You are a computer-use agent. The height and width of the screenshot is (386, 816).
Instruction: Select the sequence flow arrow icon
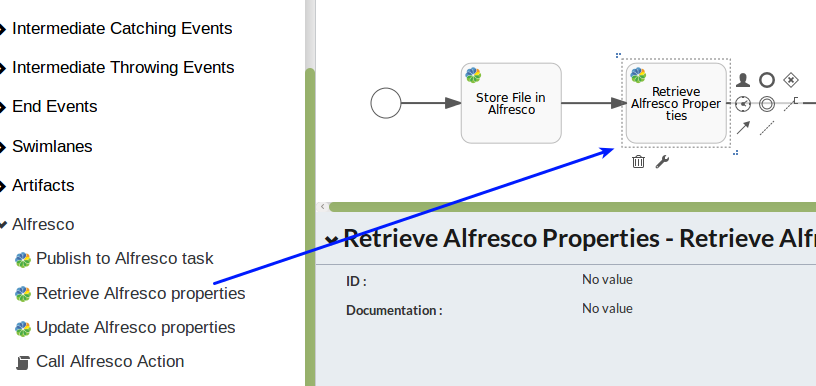tap(743, 127)
